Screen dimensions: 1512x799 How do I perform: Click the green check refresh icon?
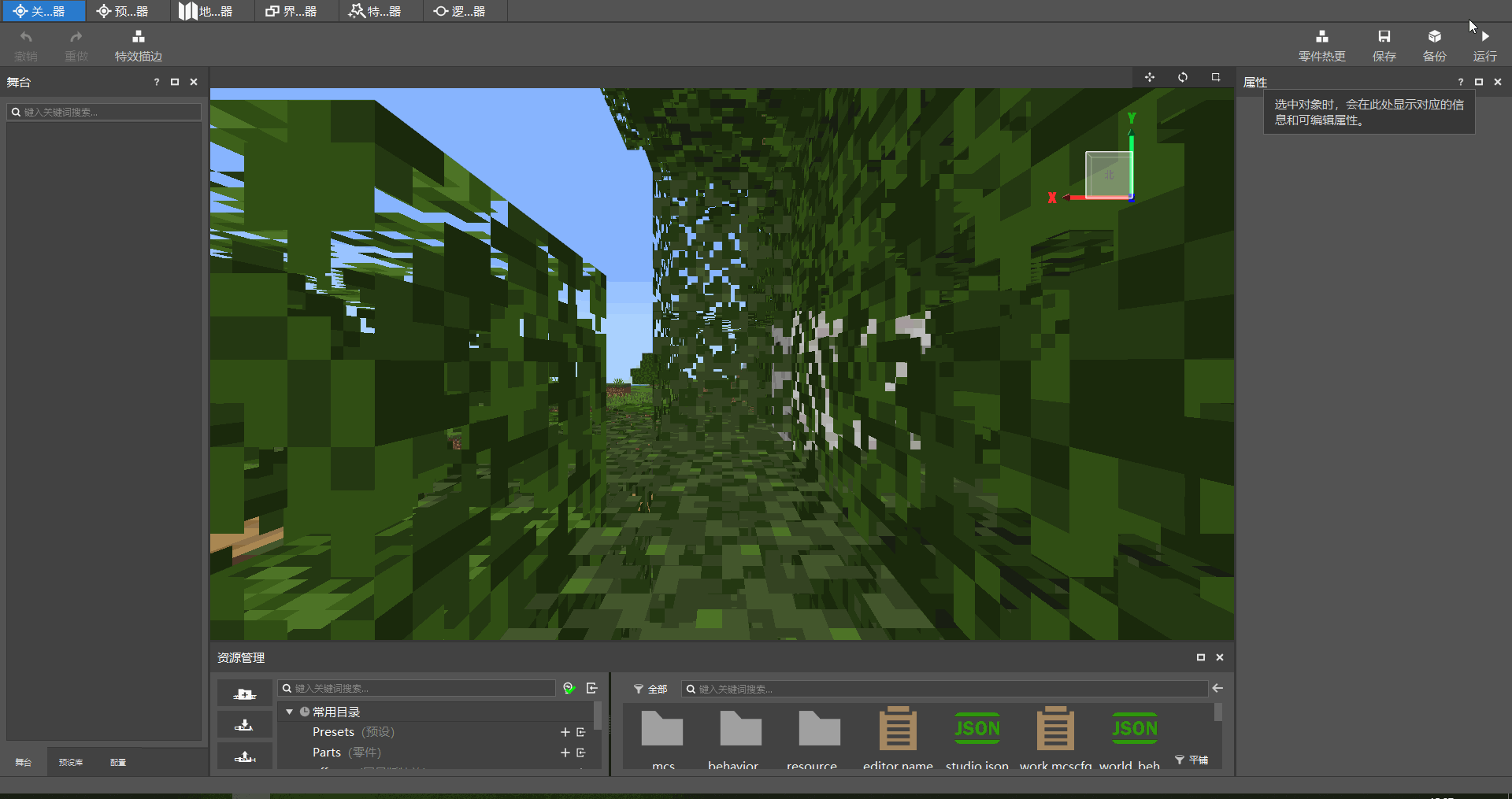569,688
